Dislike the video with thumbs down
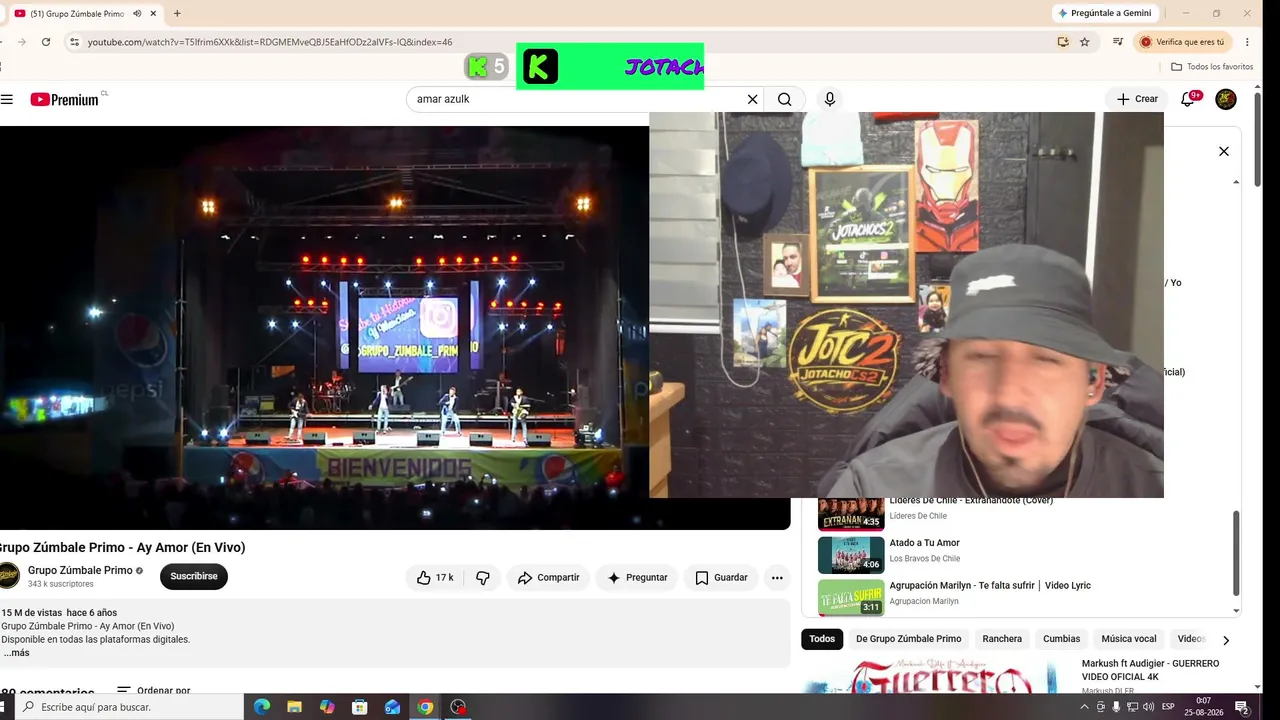 pyautogui.click(x=483, y=577)
